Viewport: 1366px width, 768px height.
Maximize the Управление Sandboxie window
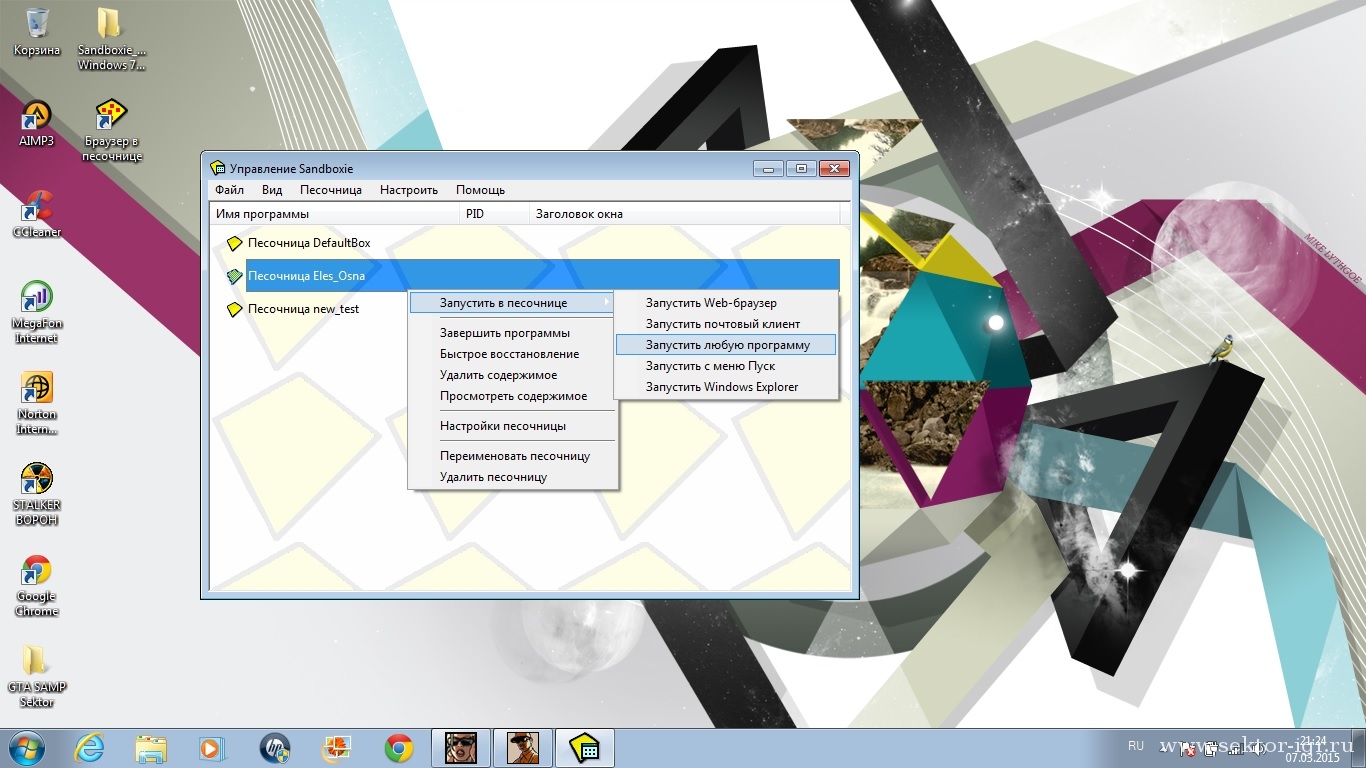801,169
